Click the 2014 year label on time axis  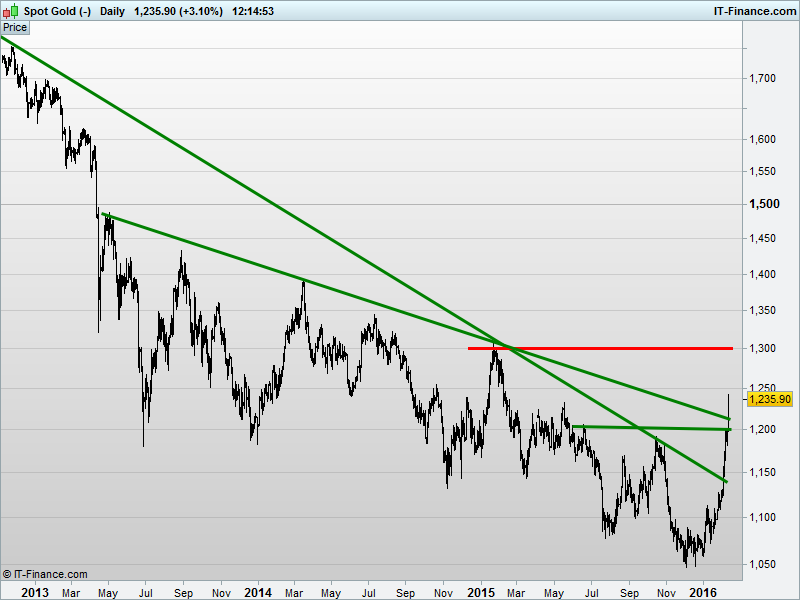point(258,592)
